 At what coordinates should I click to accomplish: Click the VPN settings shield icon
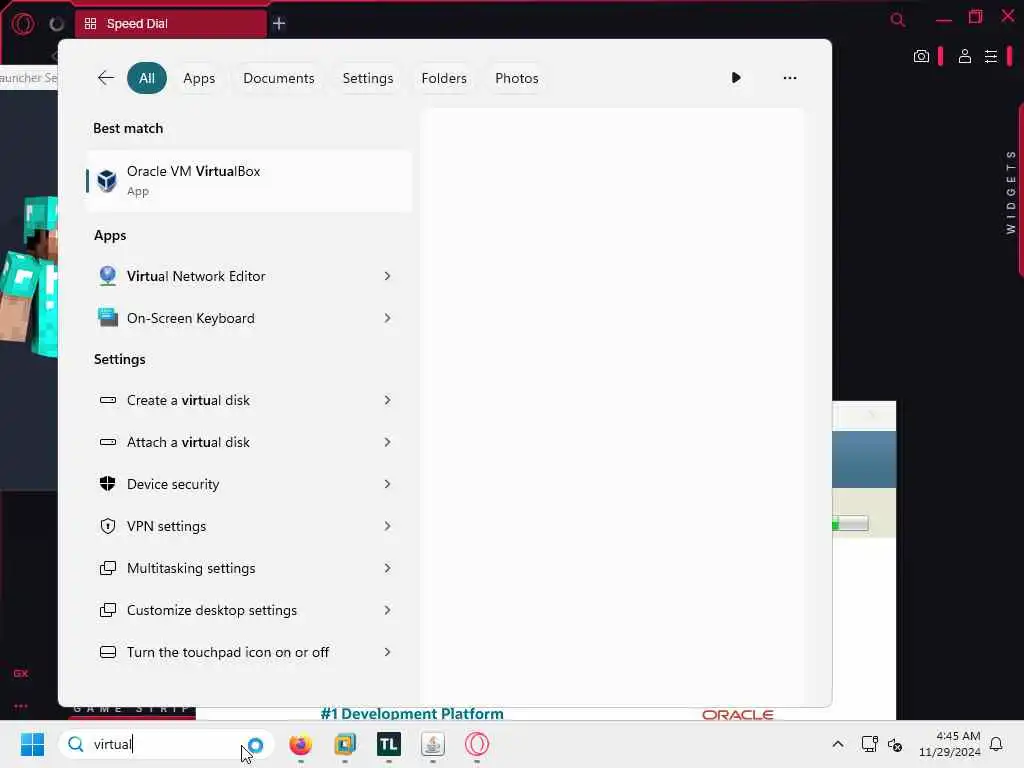tap(108, 526)
